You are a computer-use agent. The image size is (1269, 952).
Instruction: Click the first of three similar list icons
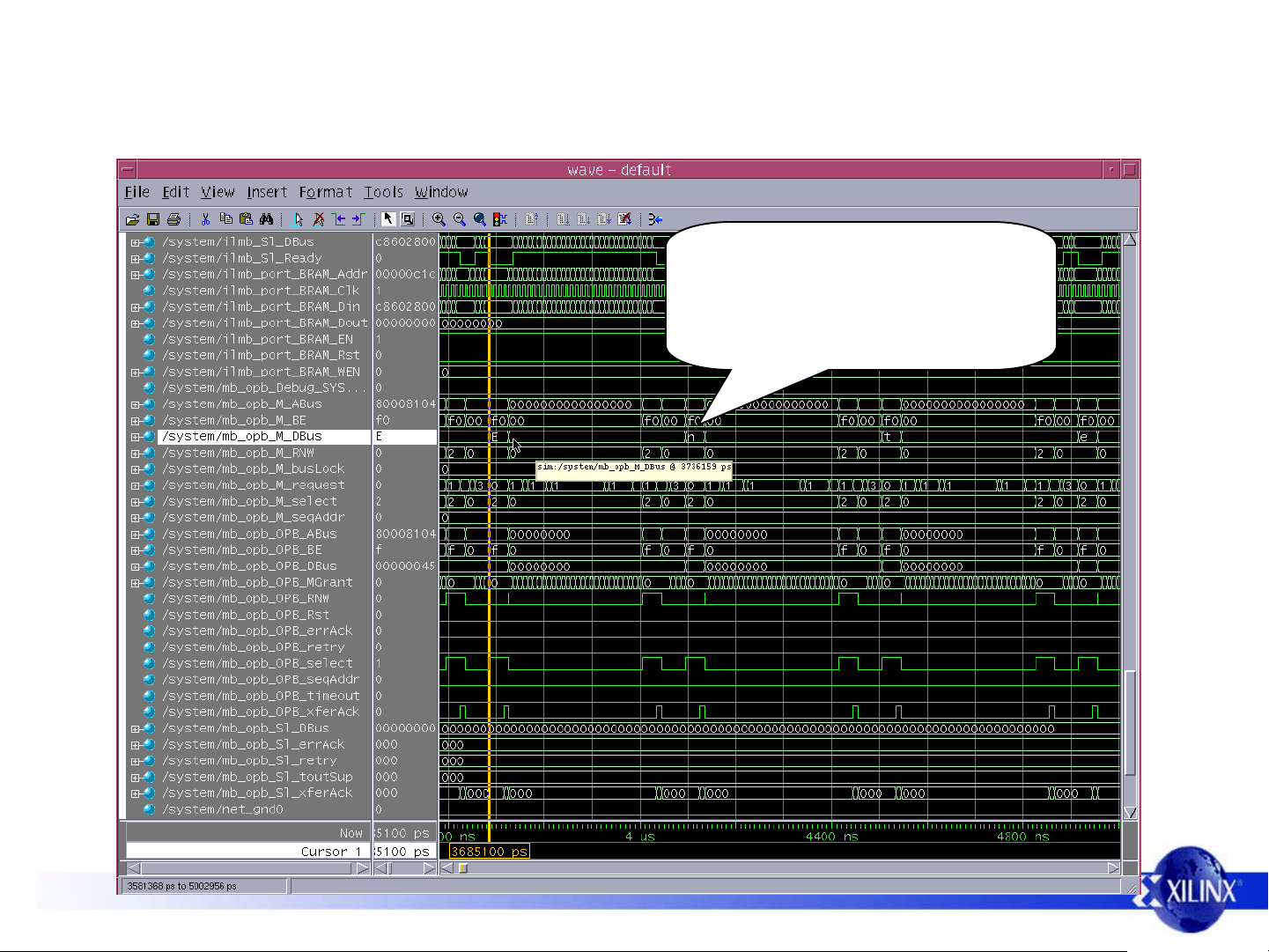point(563,219)
